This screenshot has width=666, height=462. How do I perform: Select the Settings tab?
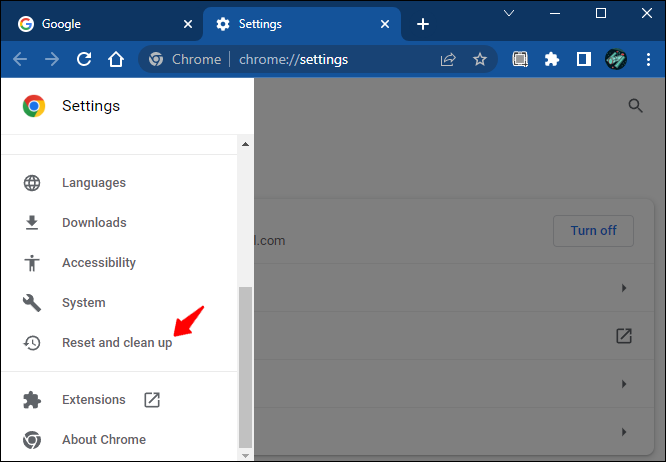click(302, 24)
